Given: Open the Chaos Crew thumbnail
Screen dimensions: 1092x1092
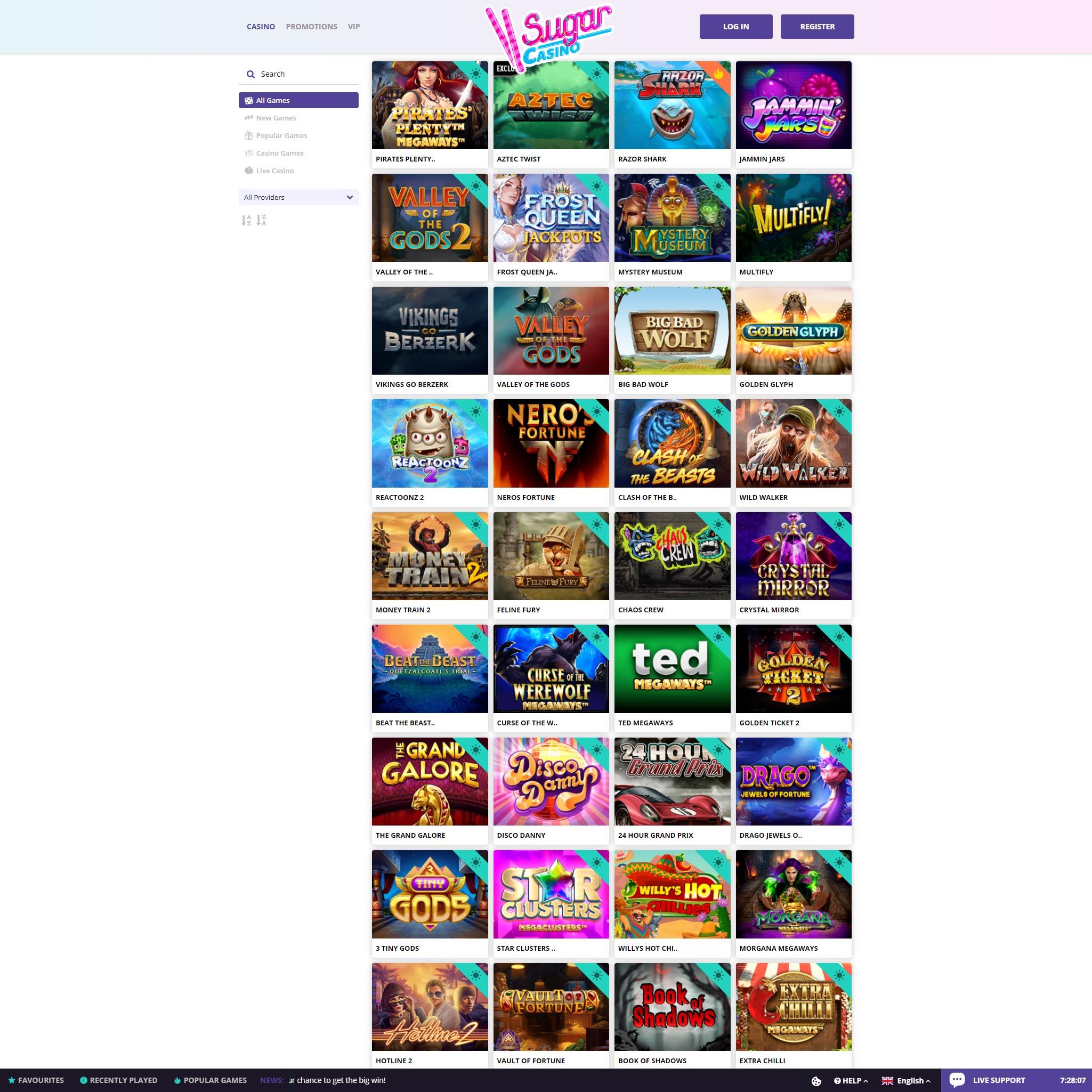Looking at the screenshot, I should 672,556.
